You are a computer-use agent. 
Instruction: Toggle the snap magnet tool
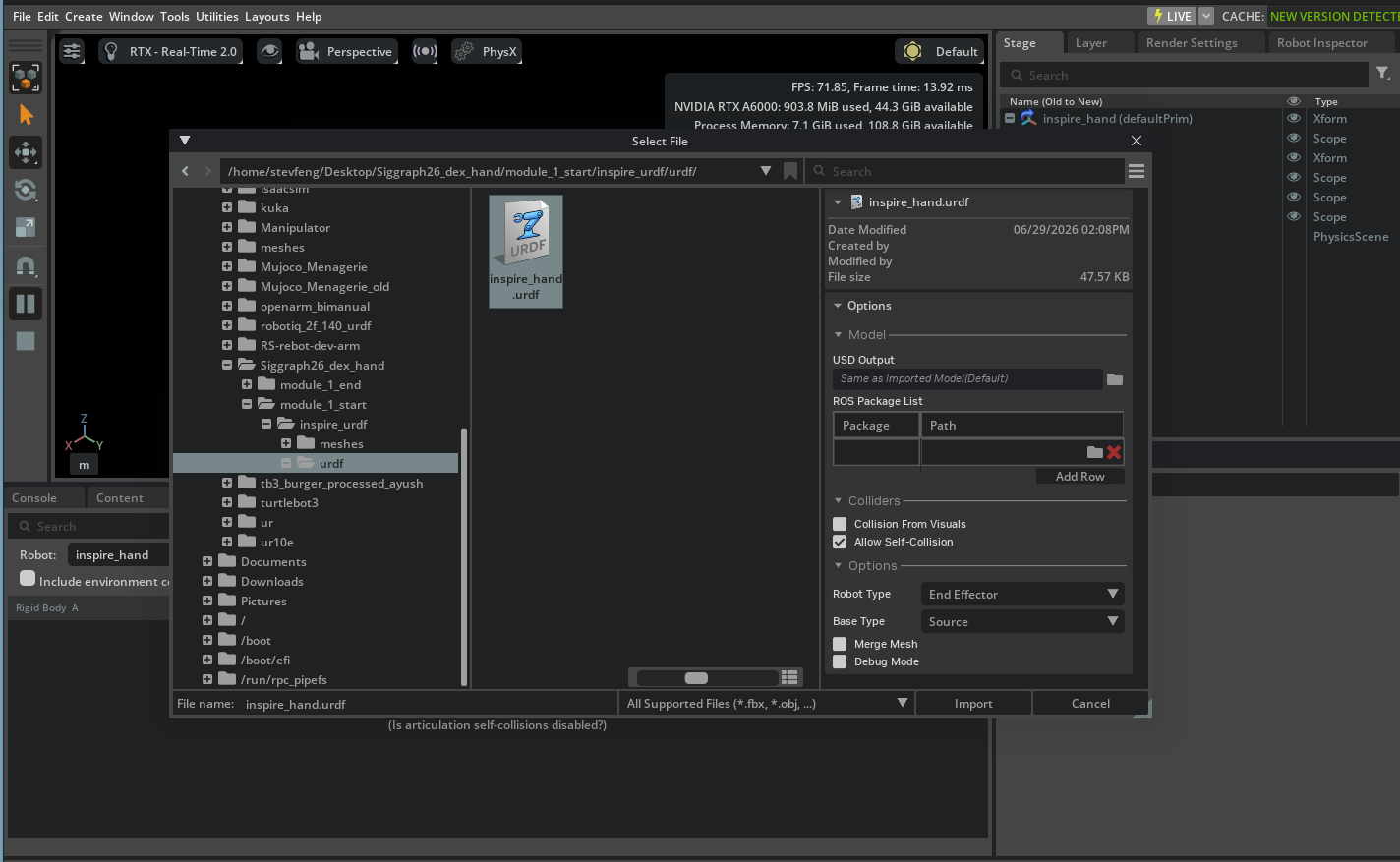point(26,265)
